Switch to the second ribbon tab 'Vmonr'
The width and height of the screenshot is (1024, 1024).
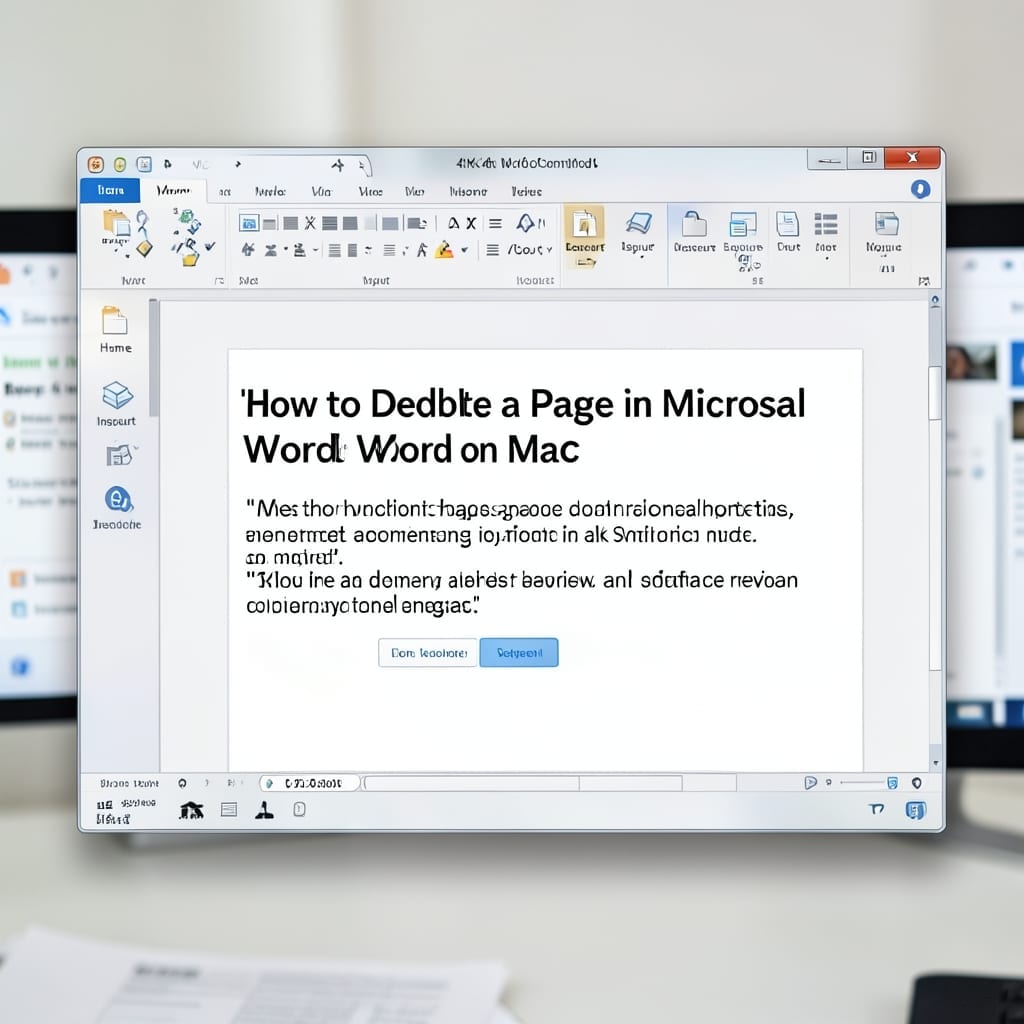point(174,191)
